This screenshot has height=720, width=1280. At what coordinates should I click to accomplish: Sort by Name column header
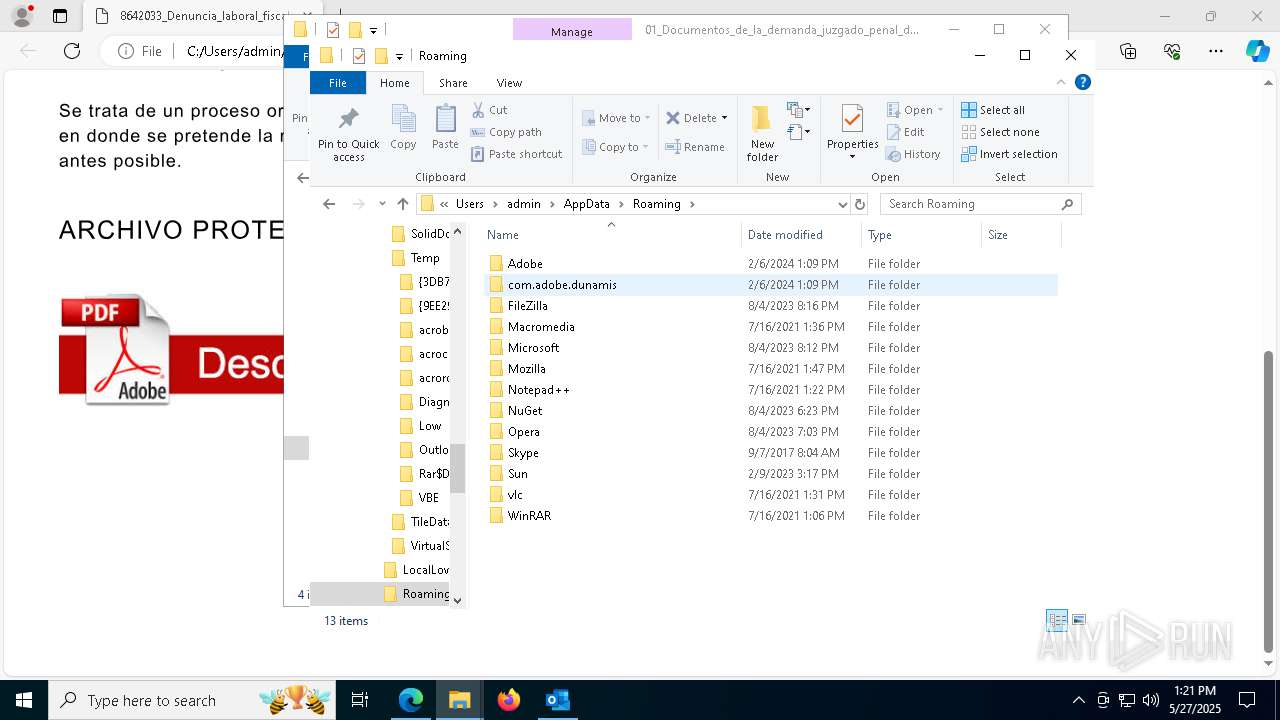pyautogui.click(x=612, y=235)
